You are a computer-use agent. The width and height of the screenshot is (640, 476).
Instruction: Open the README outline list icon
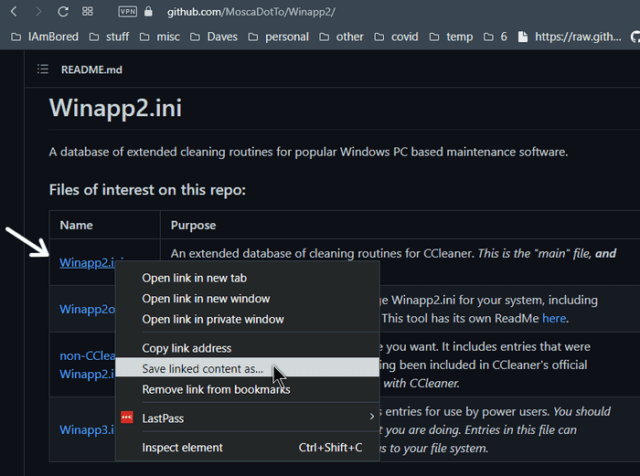pyautogui.click(x=43, y=69)
